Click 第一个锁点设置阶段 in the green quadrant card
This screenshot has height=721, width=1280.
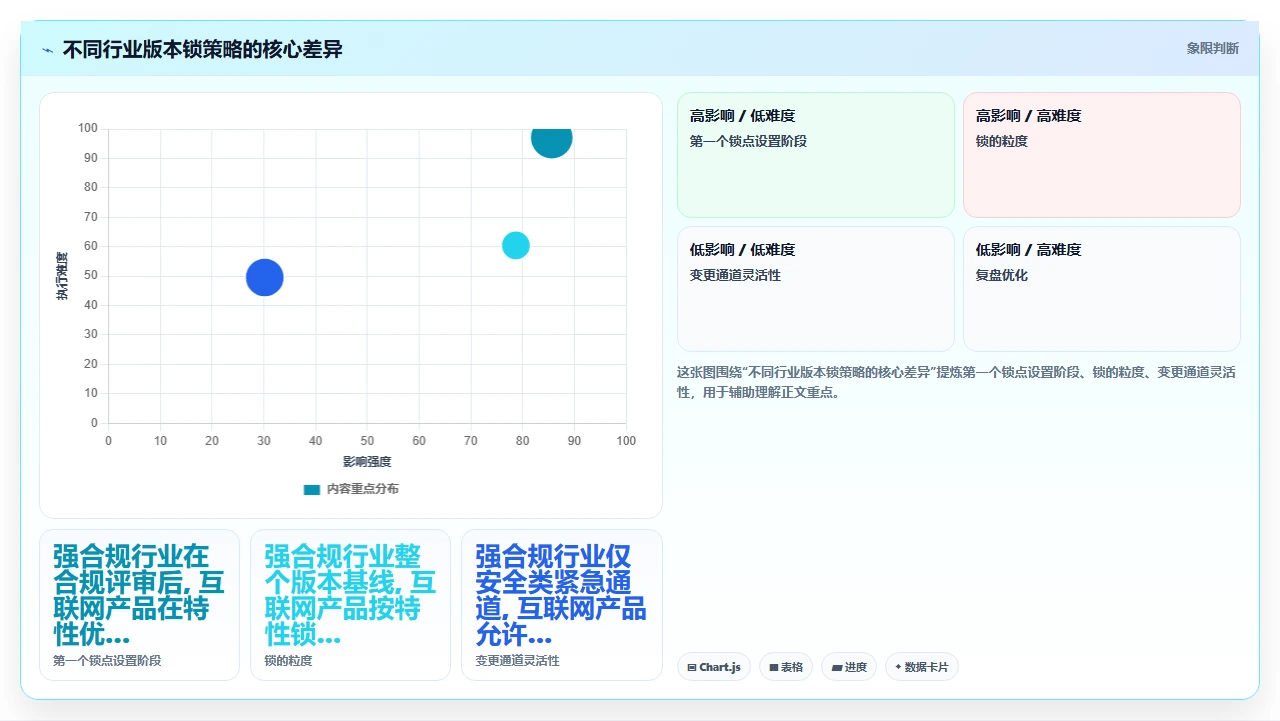tap(748, 141)
